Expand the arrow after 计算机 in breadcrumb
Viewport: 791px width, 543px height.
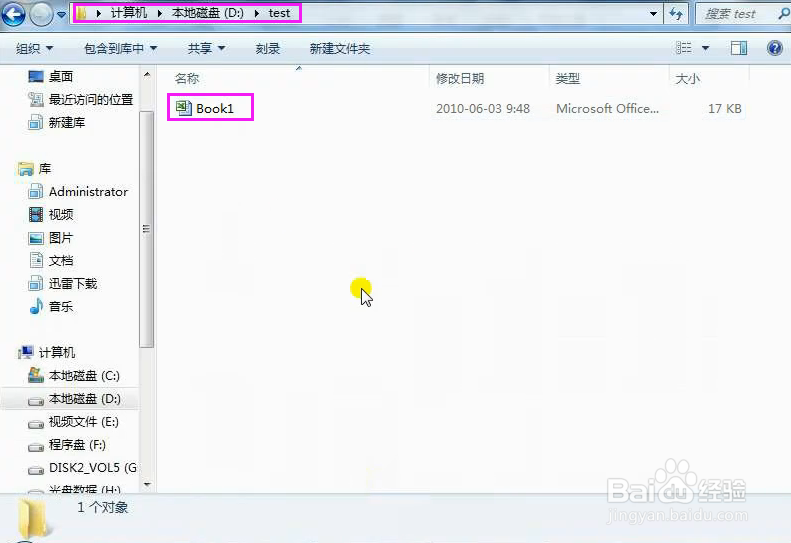point(159,14)
